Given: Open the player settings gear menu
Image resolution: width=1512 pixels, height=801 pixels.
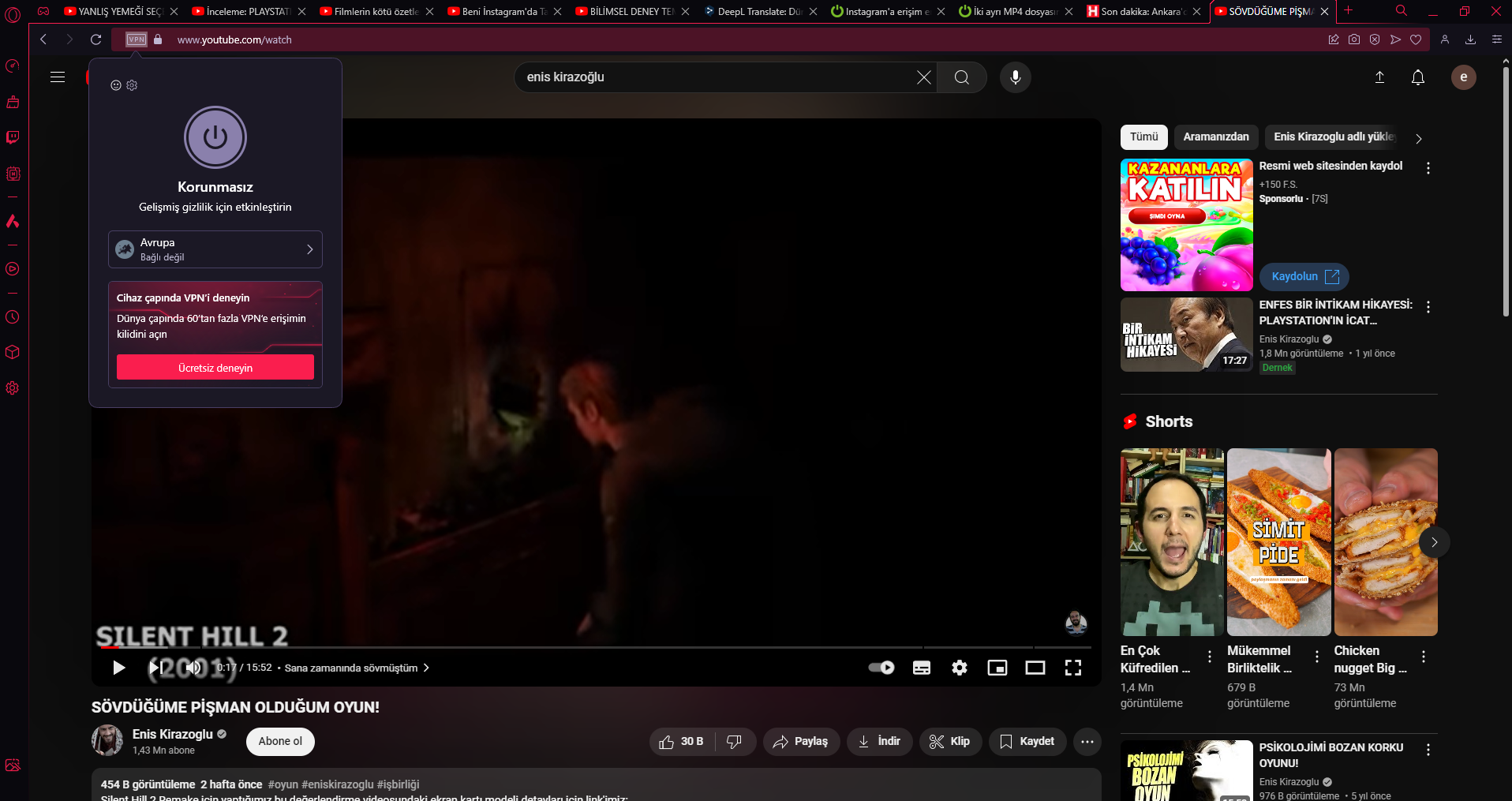Looking at the screenshot, I should coord(960,668).
